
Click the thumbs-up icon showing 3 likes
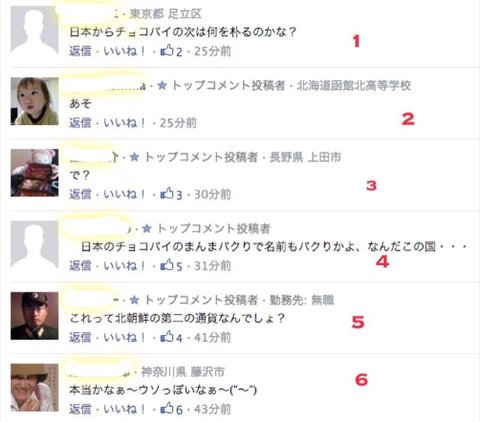167,193
